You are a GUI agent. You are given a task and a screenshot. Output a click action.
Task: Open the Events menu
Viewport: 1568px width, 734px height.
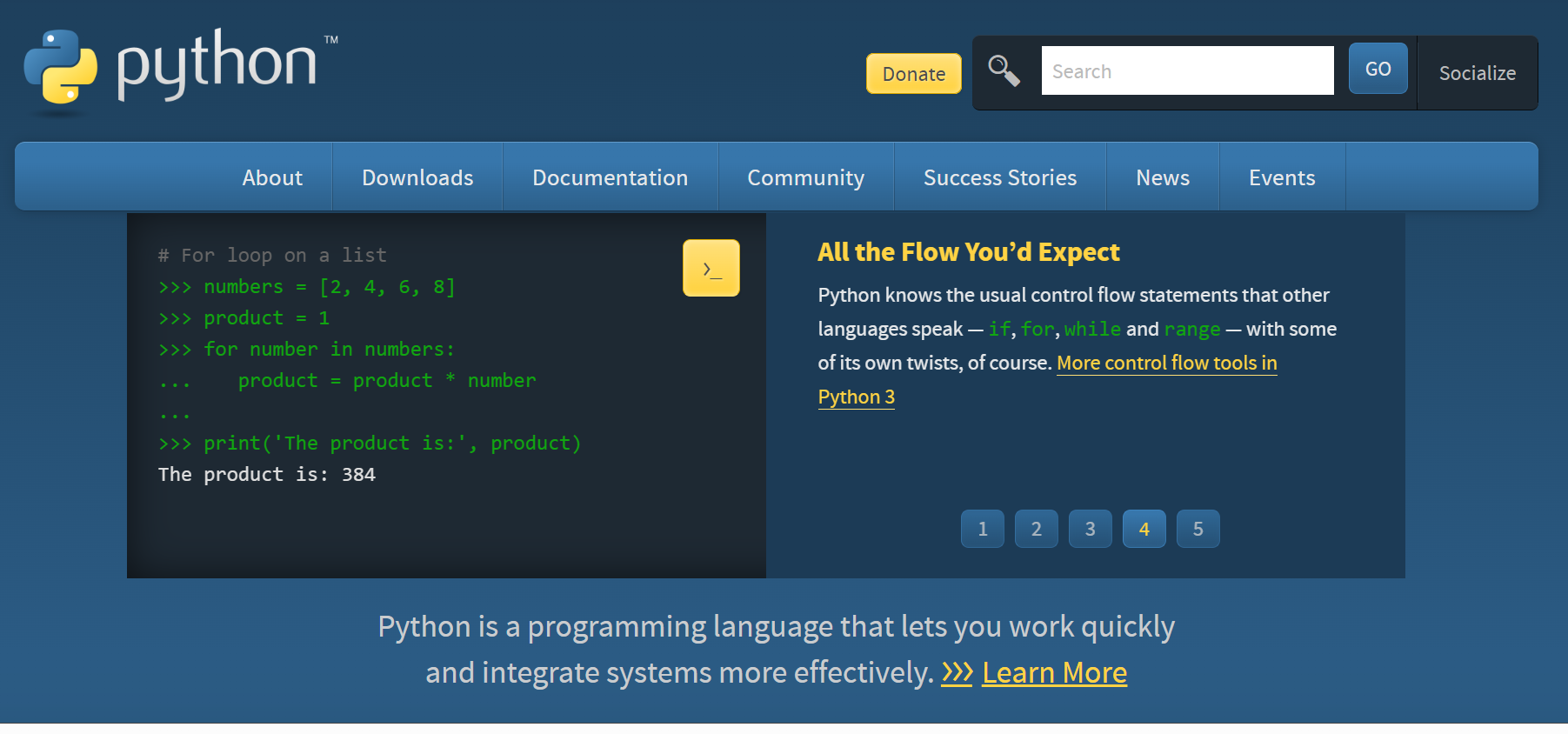click(1282, 177)
